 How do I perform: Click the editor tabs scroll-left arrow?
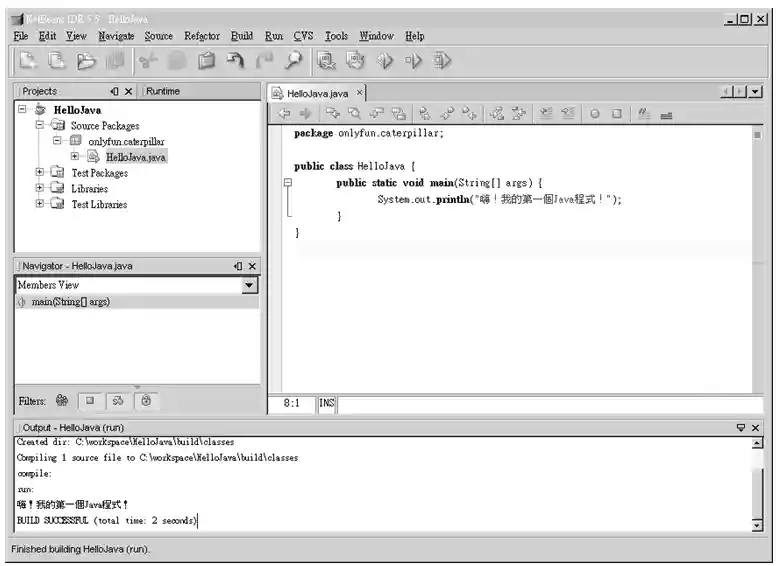point(726,92)
